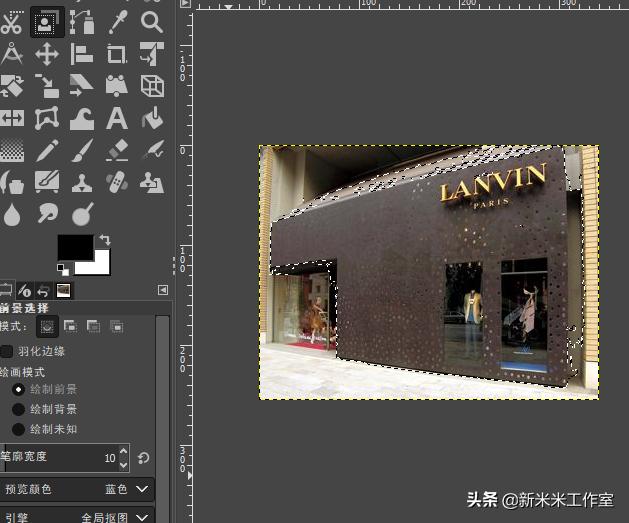Screen dimensions: 629x523
Task: Select the Paths tool
Action: tap(82, 22)
